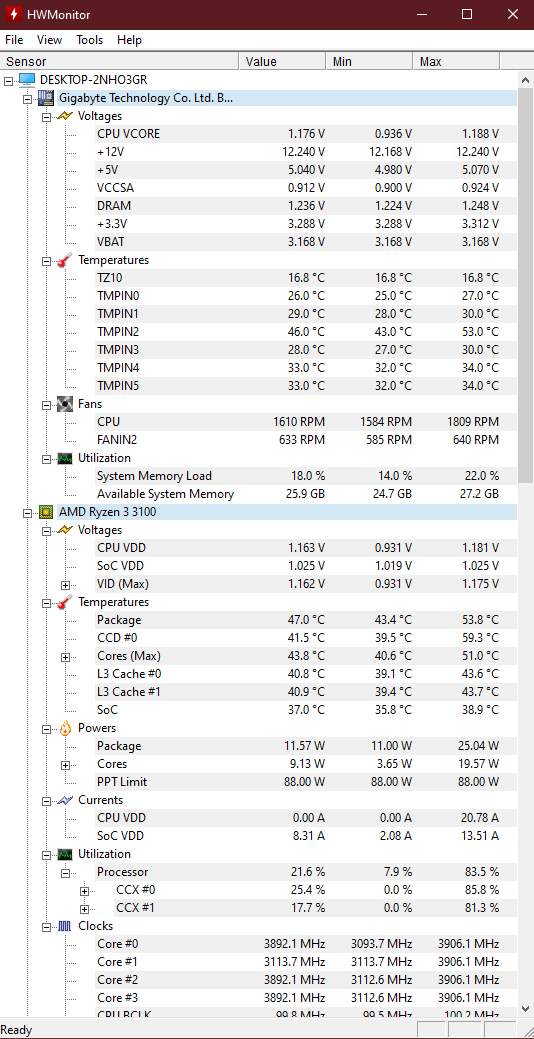Expand the VID (Max) entry

click(66, 584)
